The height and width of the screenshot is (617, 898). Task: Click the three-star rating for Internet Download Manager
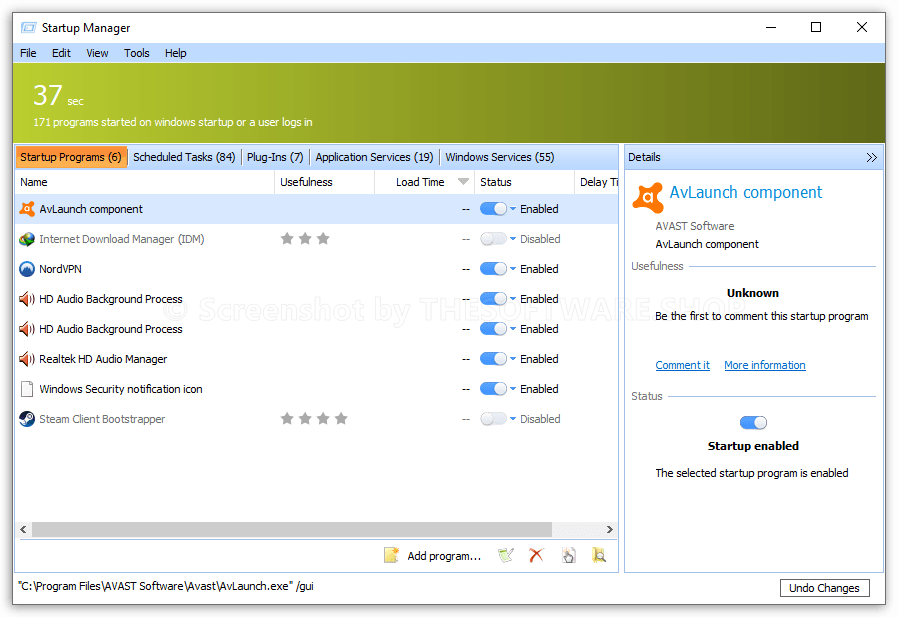[305, 238]
